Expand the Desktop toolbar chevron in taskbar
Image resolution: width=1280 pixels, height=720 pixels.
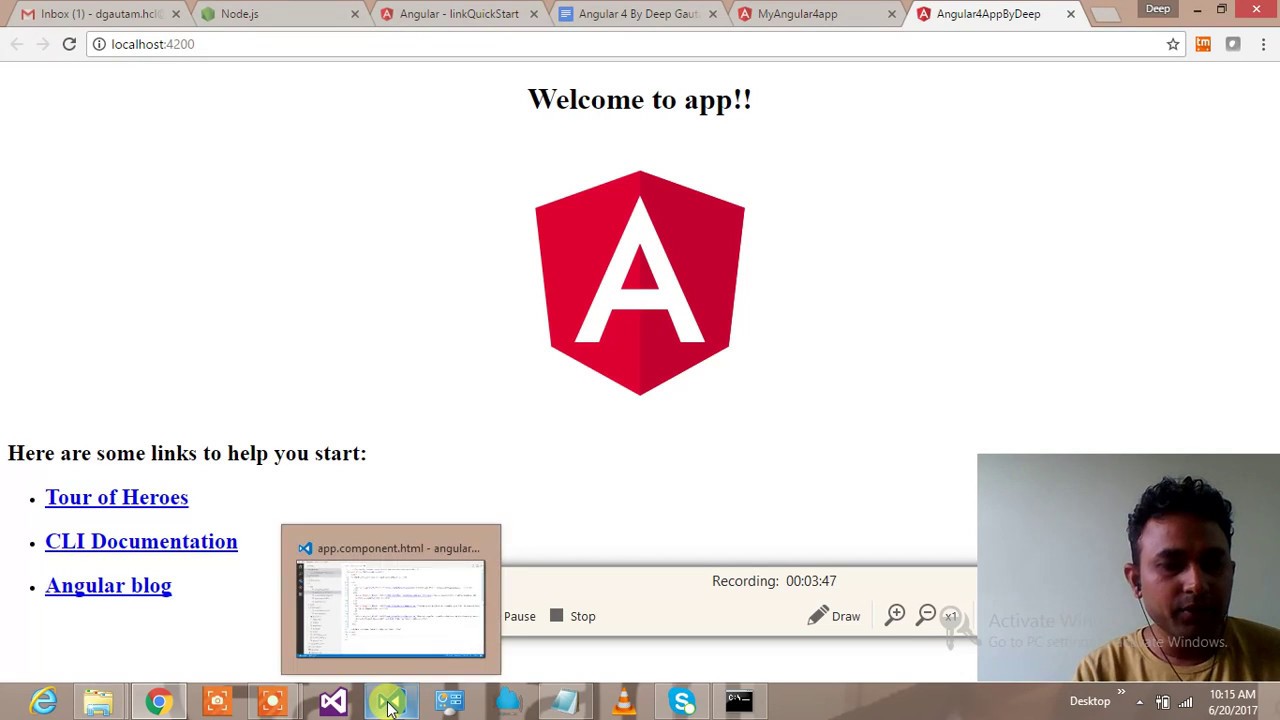point(1121,693)
